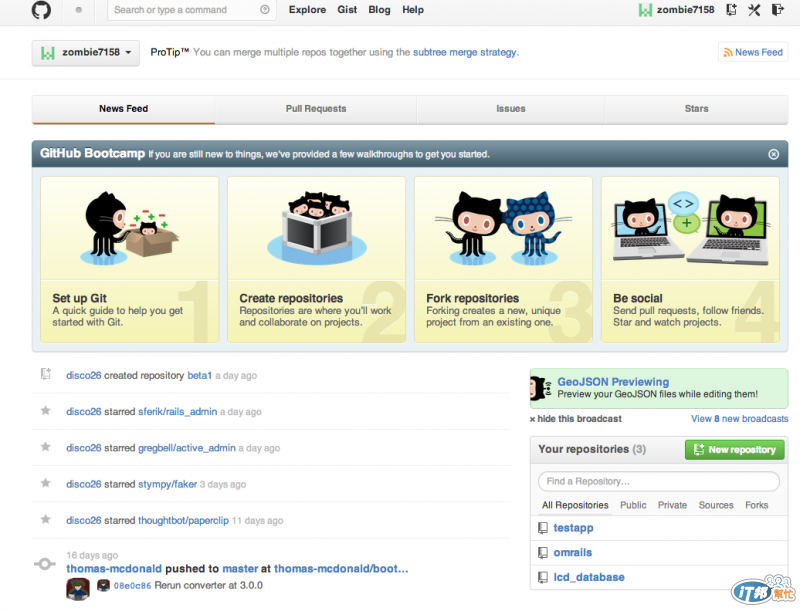The width and height of the screenshot is (800, 611).
Task: Open account settings tools icon
Action: pyautogui.click(x=754, y=10)
